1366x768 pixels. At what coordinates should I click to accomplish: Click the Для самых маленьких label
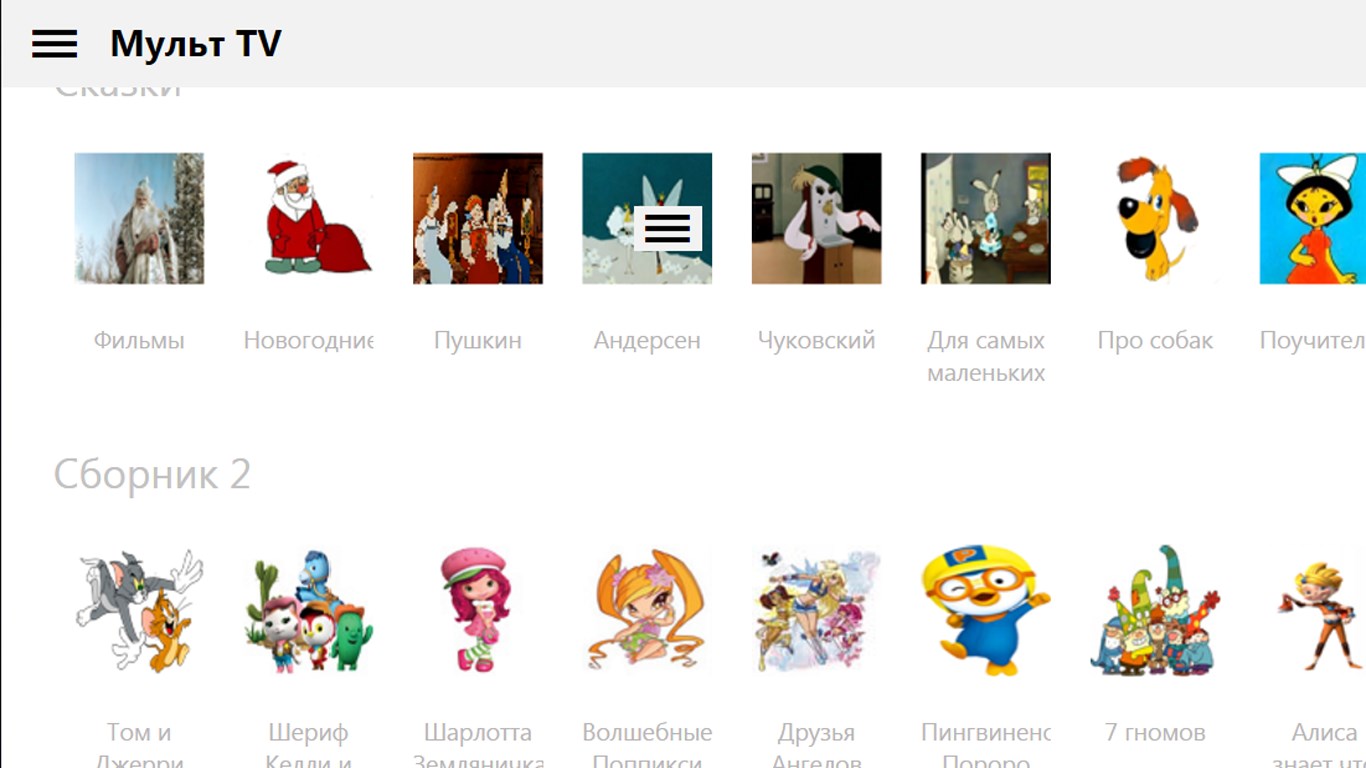[986, 356]
